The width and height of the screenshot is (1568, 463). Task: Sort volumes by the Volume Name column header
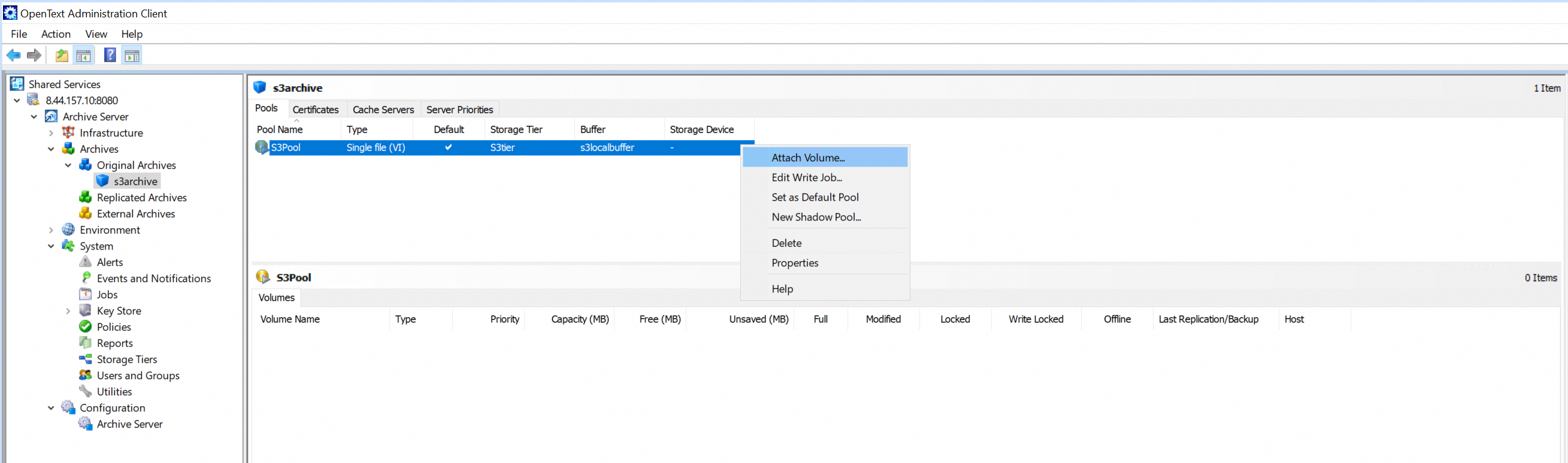[322, 319]
